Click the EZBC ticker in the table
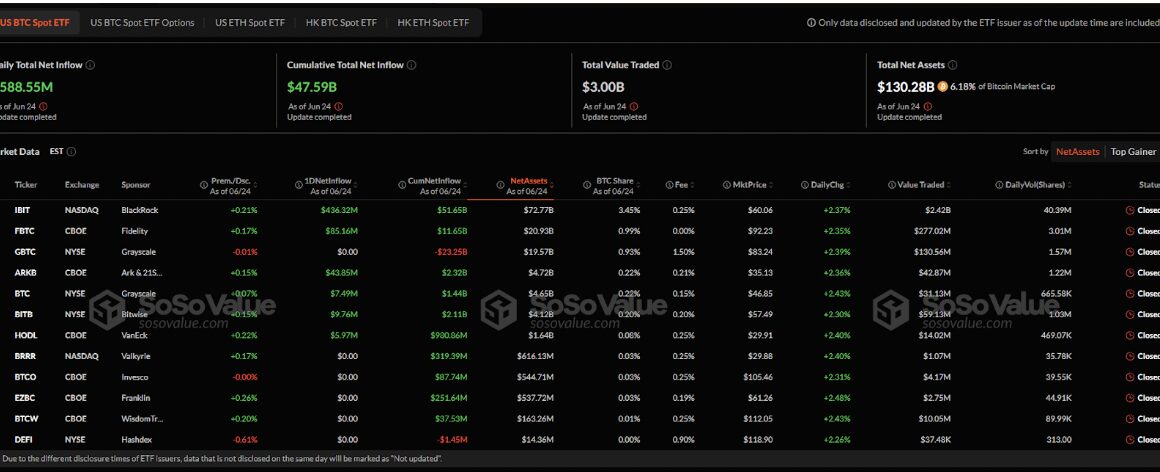Viewport: 1160px width, 472px height. tap(25, 397)
